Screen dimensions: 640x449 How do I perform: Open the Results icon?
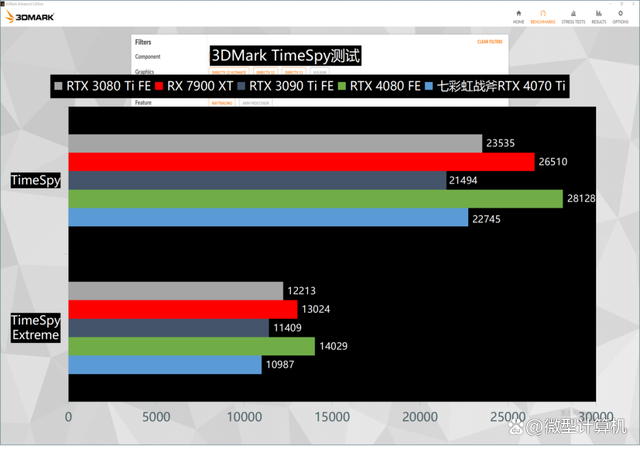click(598, 16)
